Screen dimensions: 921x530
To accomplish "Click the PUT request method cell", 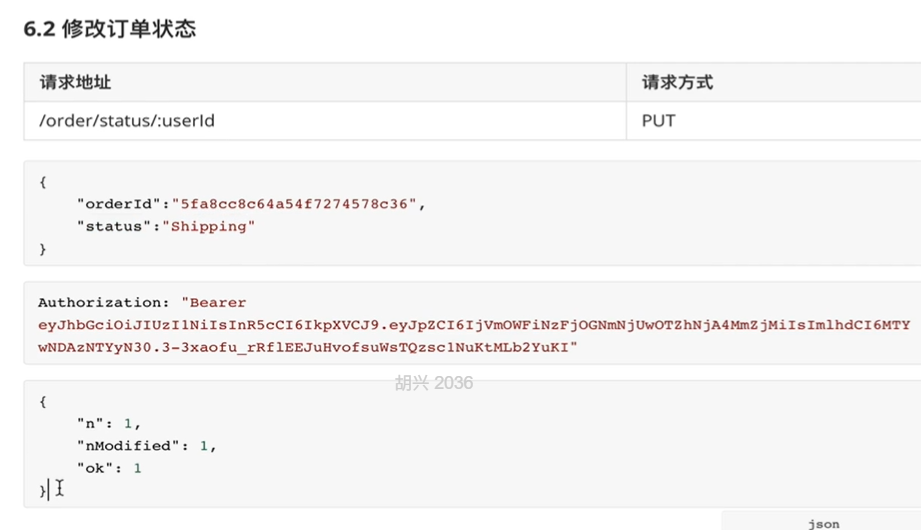I will 658,121.
